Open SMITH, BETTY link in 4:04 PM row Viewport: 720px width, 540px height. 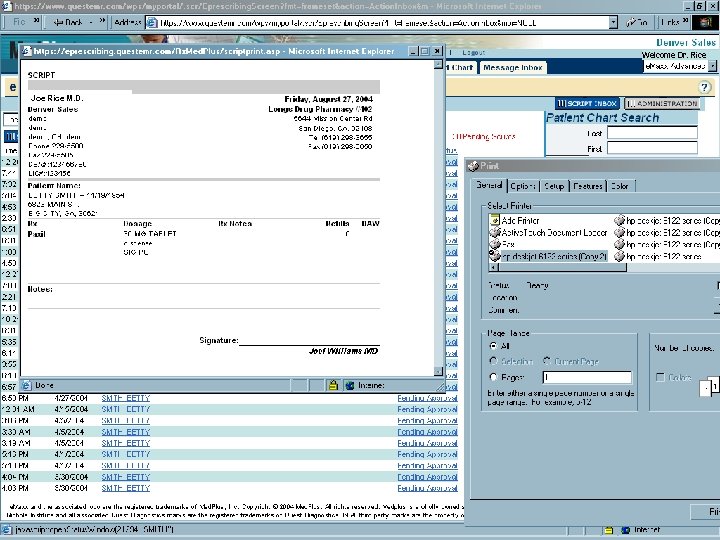tap(126, 477)
